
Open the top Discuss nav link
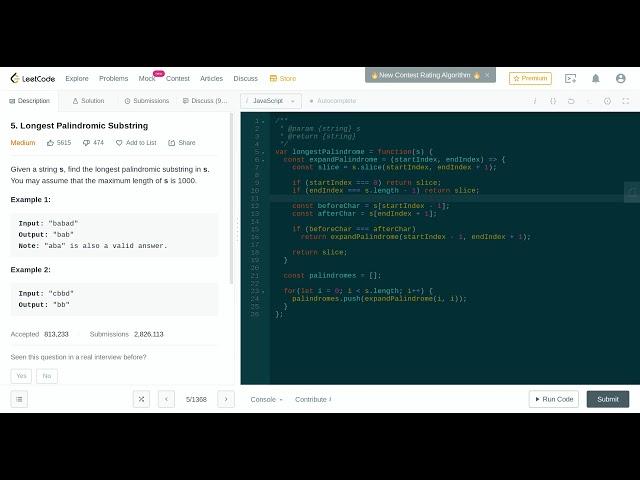[x=245, y=78]
